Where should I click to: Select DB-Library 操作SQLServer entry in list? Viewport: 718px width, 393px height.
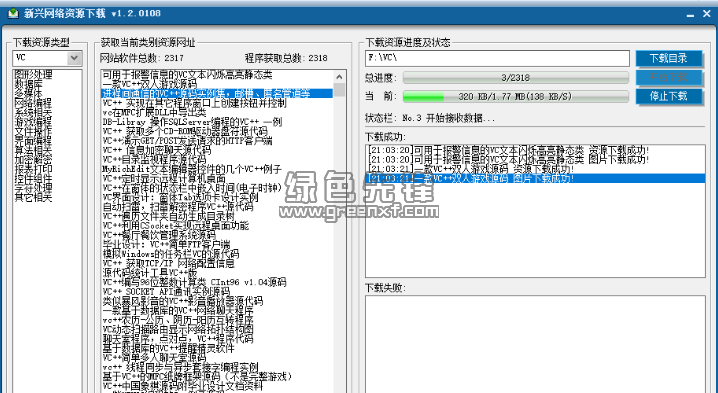click(192, 122)
